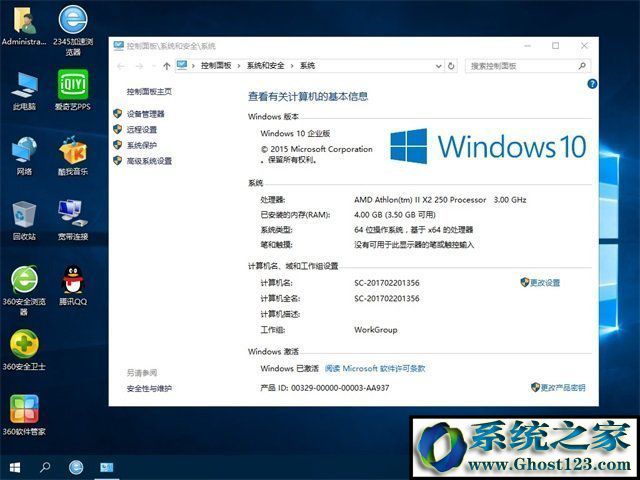Viewport: 640px width, 480px height.
Task: Launch 360安全浏览器 desktop icon
Action: click(x=24, y=291)
